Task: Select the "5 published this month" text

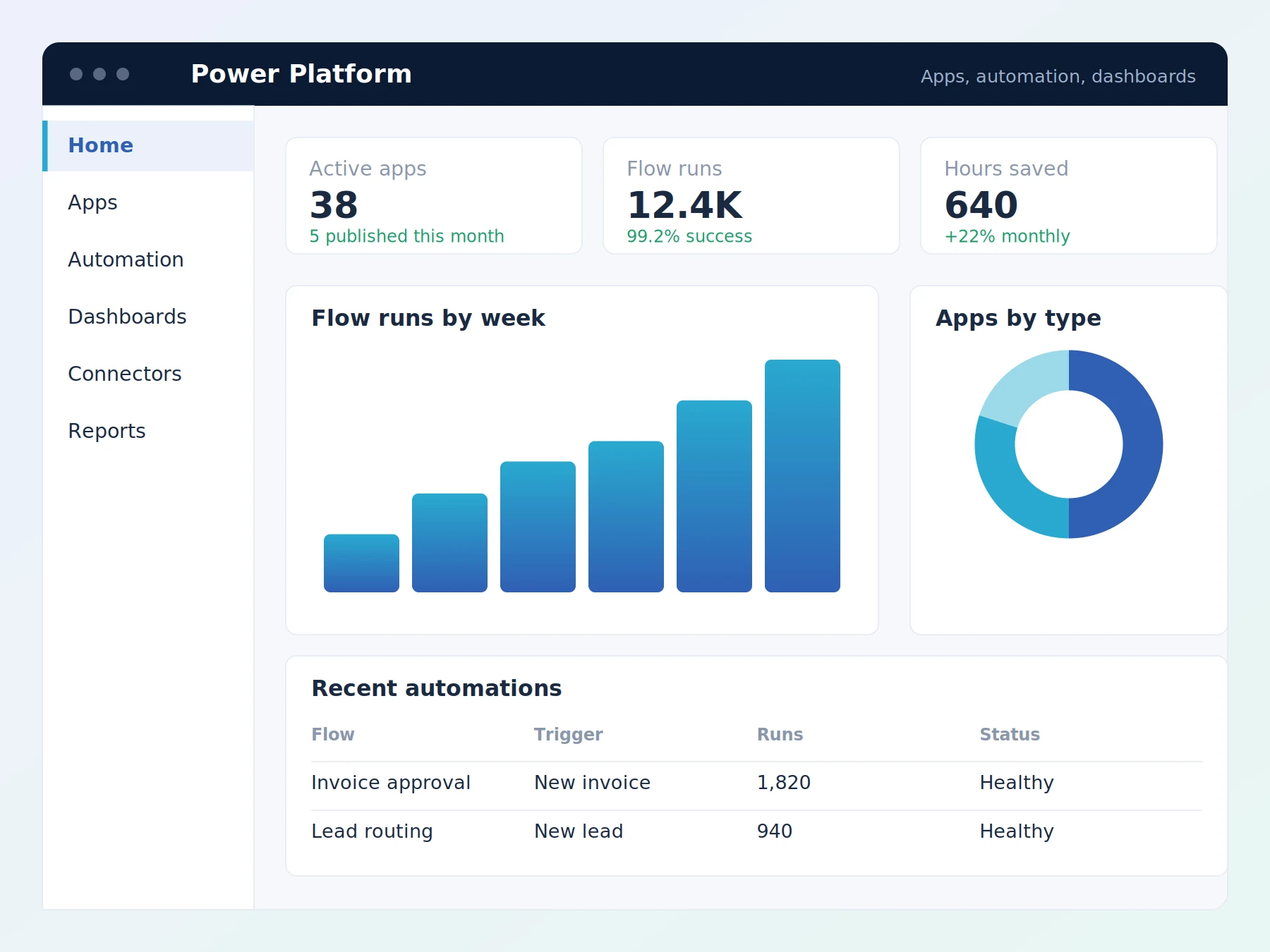Action: click(x=406, y=236)
